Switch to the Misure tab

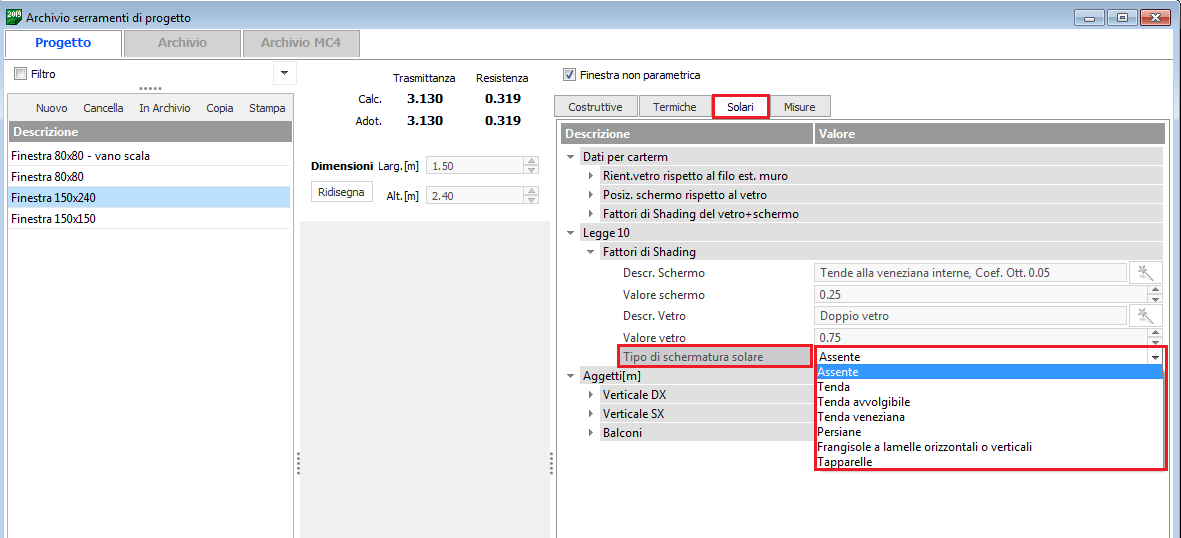click(799, 107)
